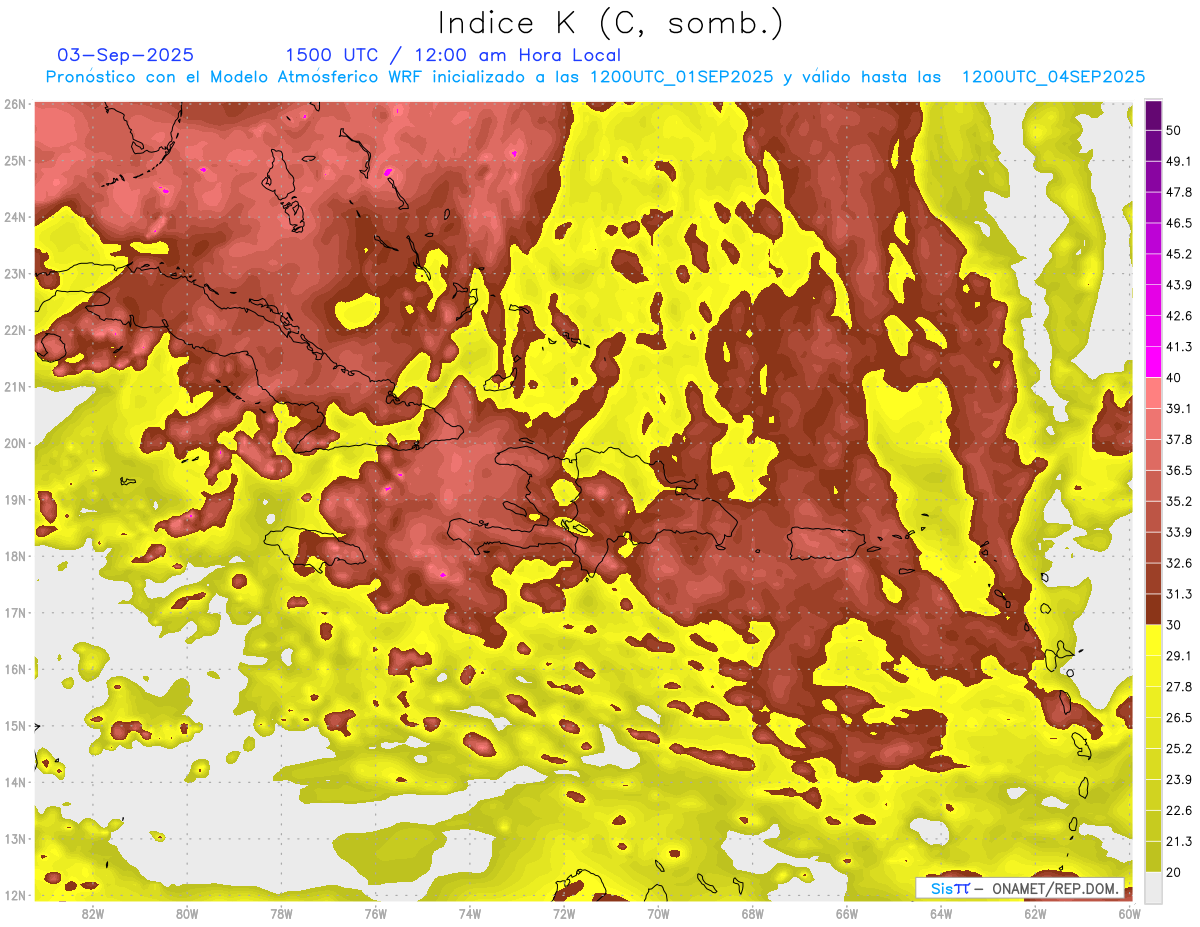
Task: Click the colorbar value '49.1'
Action: [x=1178, y=161]
